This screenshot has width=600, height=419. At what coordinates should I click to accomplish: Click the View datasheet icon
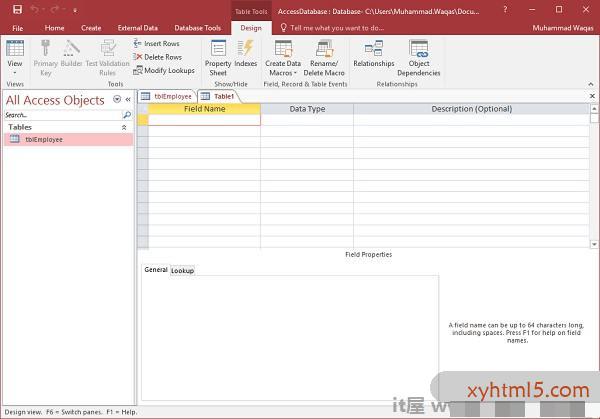pos(15,49)
